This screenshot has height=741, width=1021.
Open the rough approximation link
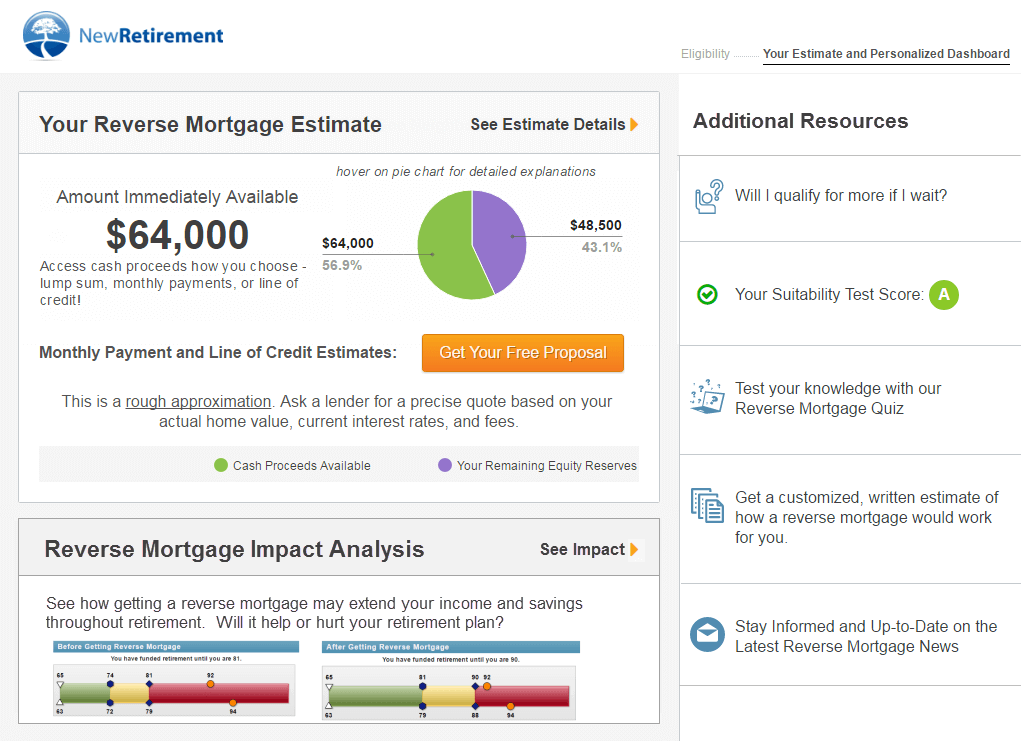pos(198,401)
